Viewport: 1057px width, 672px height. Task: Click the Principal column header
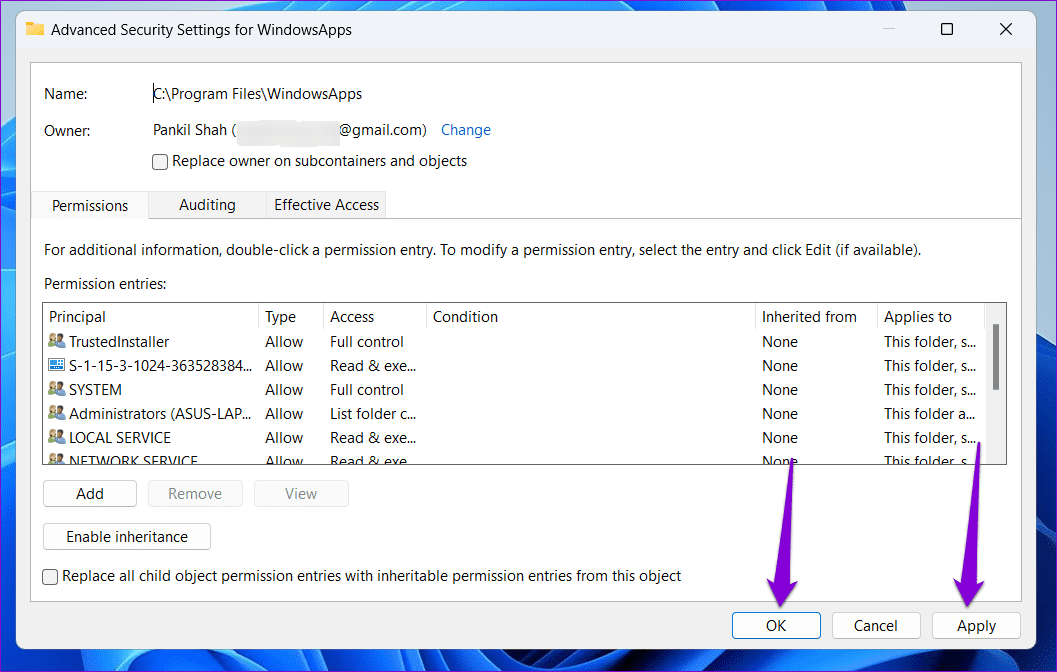(x=151, y=317)
